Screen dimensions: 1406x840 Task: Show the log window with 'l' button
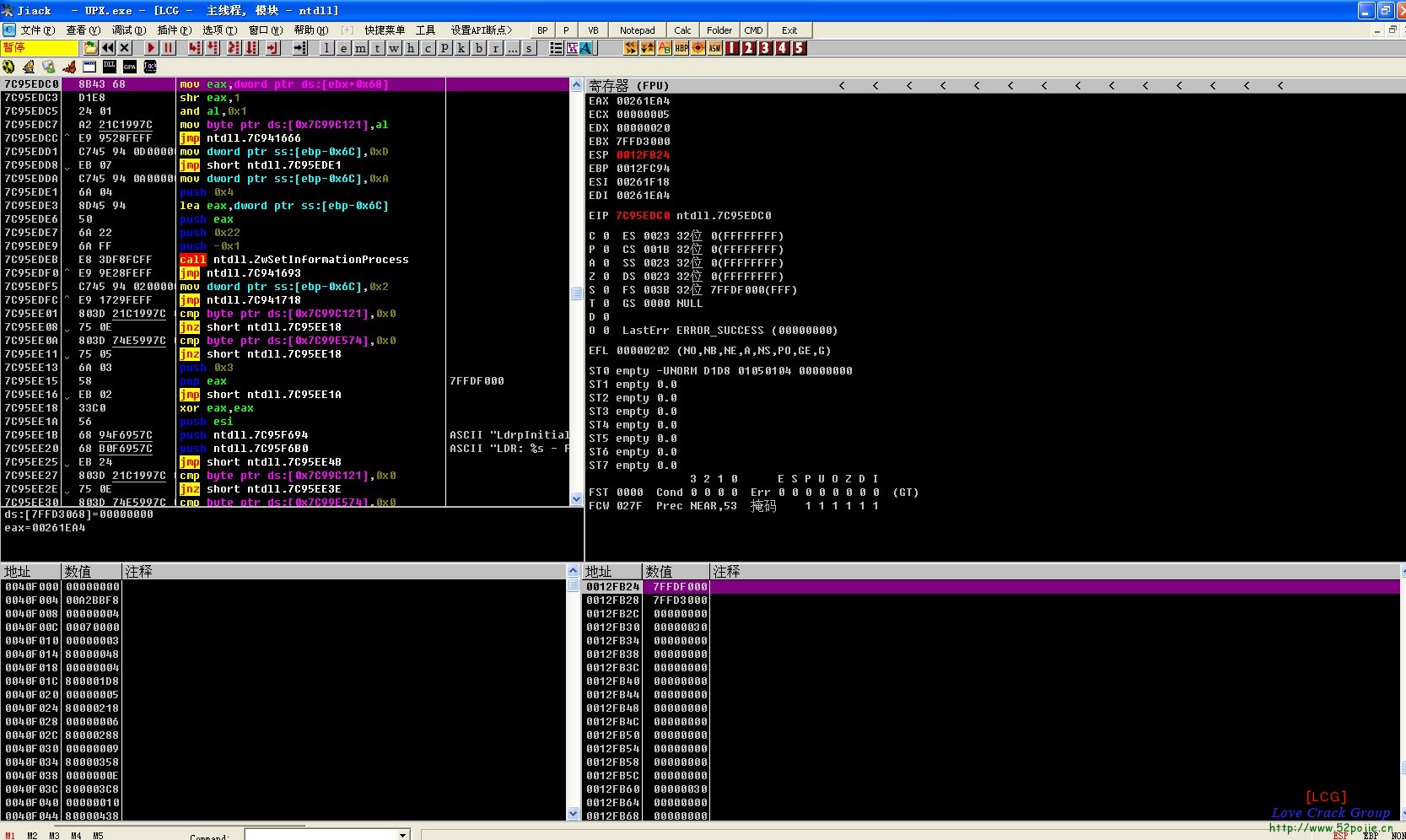(x=326, y=48)
